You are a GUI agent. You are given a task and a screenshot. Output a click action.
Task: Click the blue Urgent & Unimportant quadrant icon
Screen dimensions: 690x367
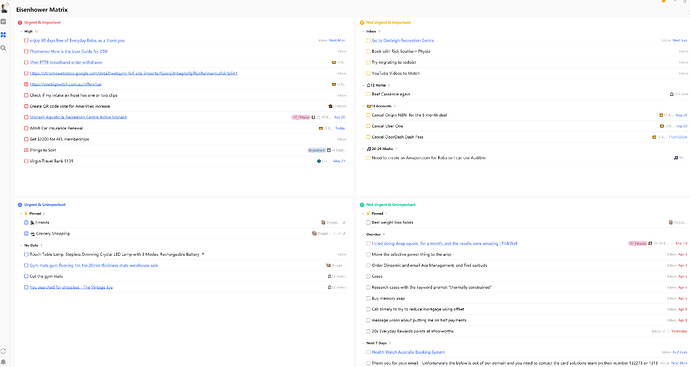click(x=20, y=205)
